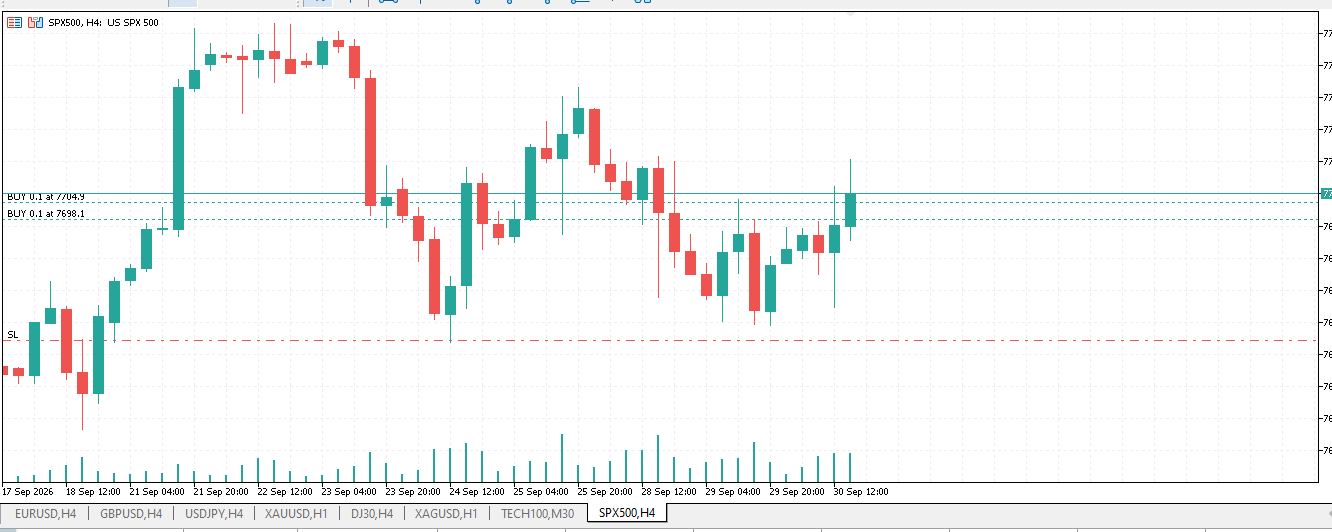Switch to the EURUSD,H4 chart tab

(46, 513)
